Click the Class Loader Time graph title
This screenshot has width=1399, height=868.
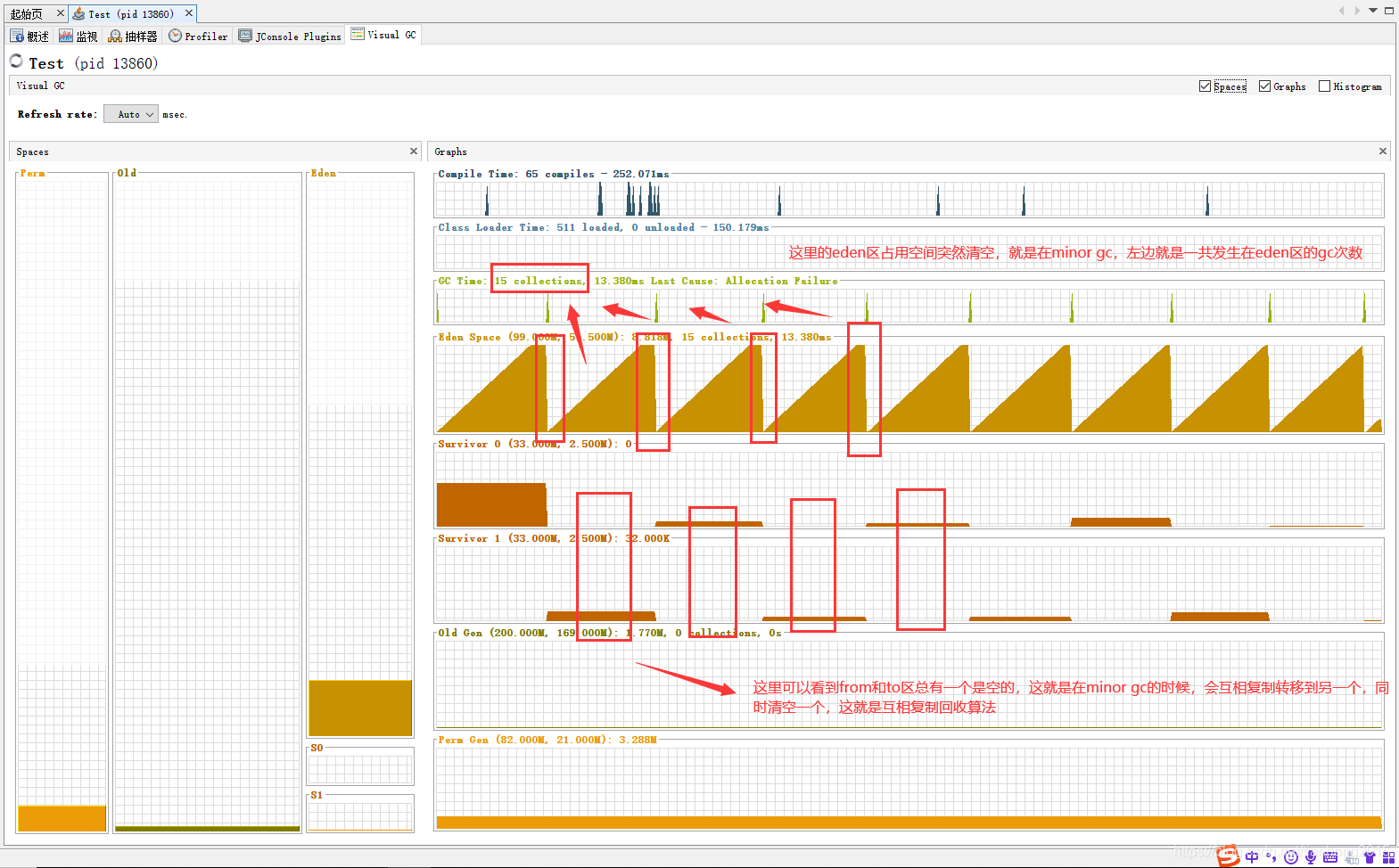coord(603,227)
